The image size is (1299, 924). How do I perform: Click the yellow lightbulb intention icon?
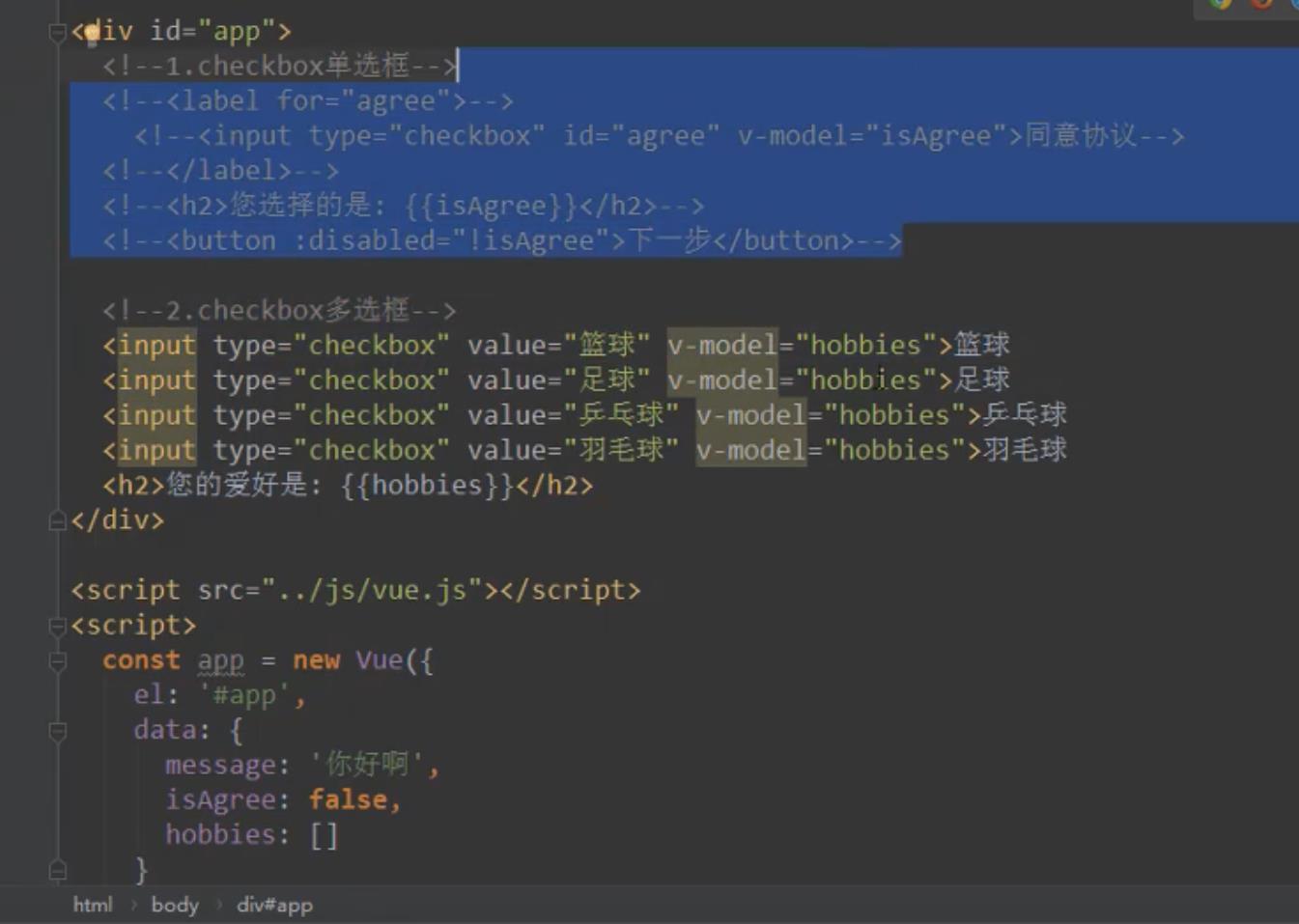(91, 34)
